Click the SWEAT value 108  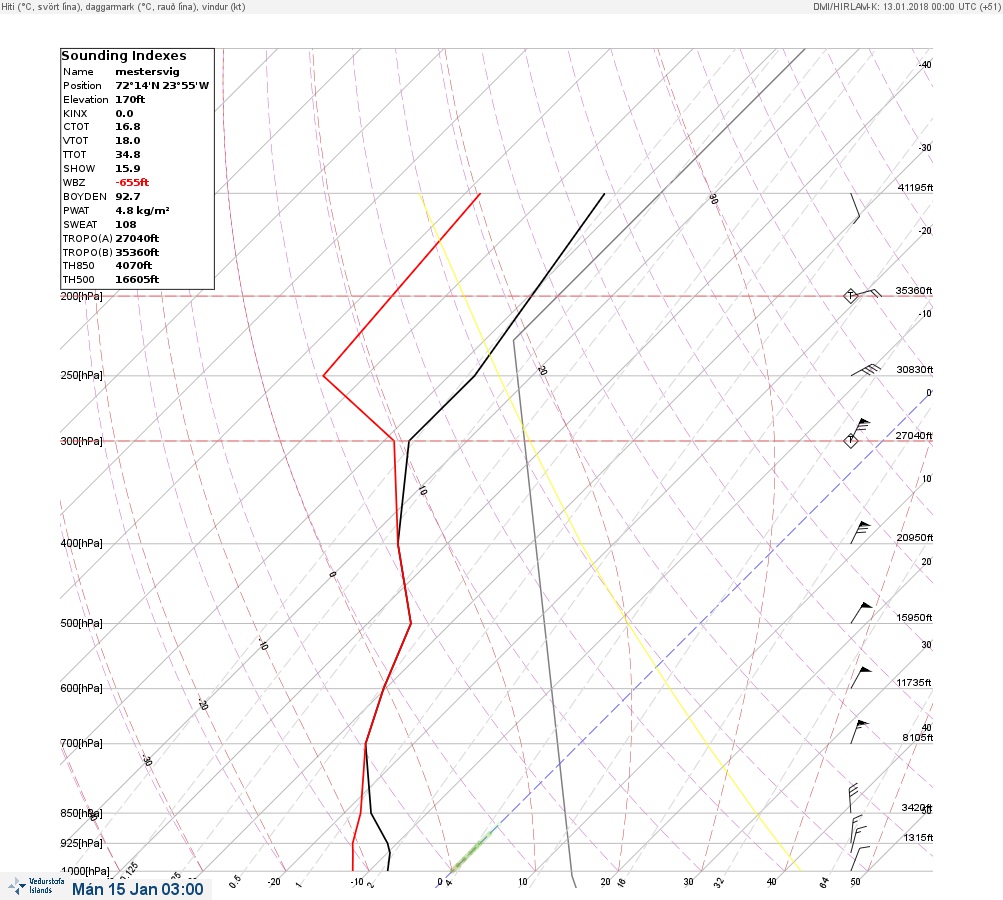pos(125,225)
